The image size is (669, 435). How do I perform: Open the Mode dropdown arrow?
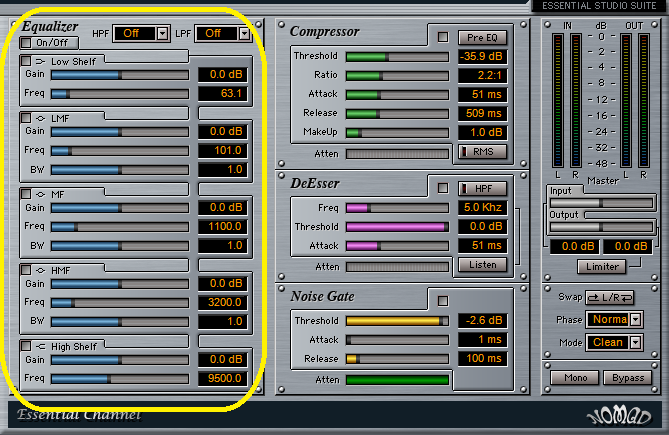pyautogui.click(x=636, y=342)
